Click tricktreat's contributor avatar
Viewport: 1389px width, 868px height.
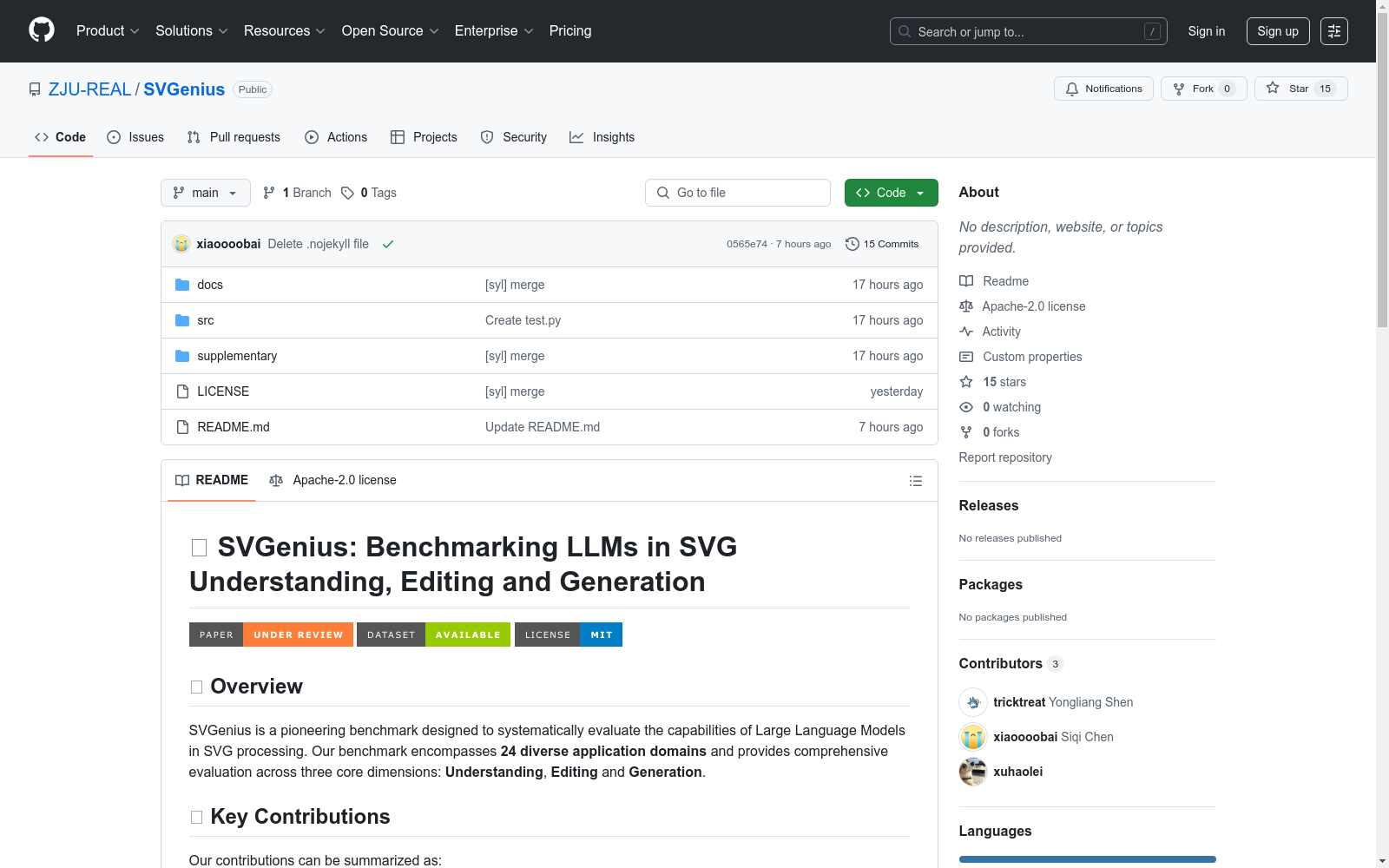[x=972, y=702]
